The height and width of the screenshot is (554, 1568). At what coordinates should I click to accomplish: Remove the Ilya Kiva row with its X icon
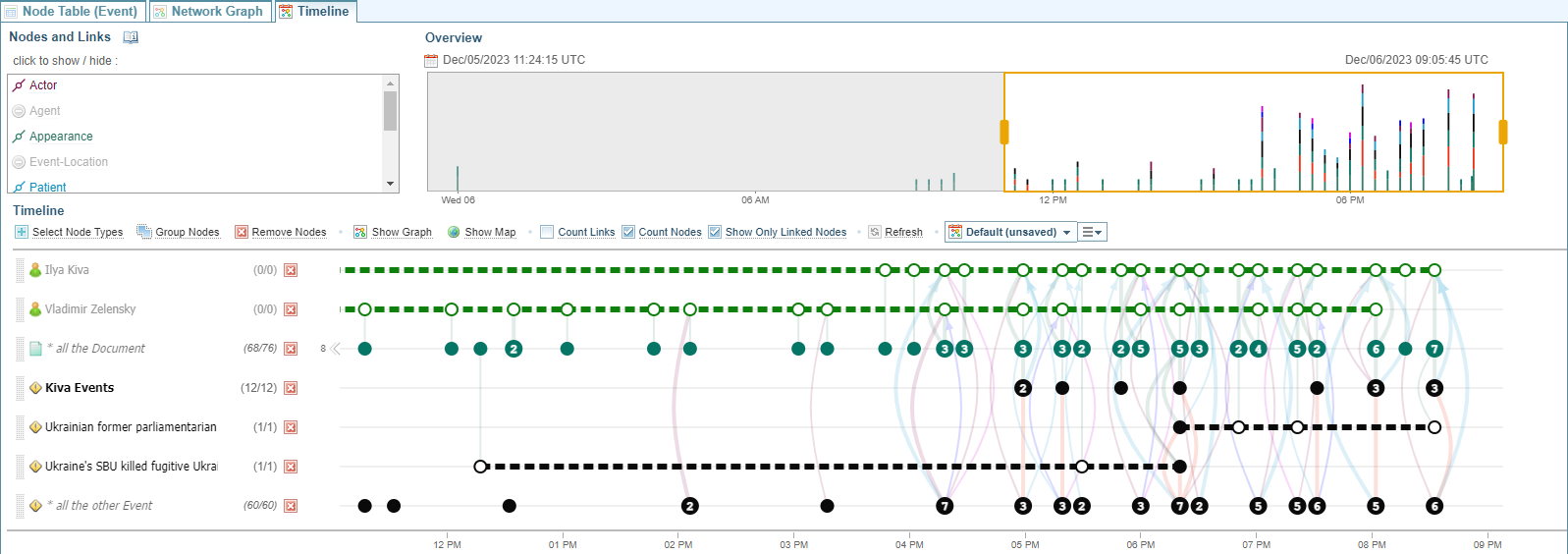291,270
